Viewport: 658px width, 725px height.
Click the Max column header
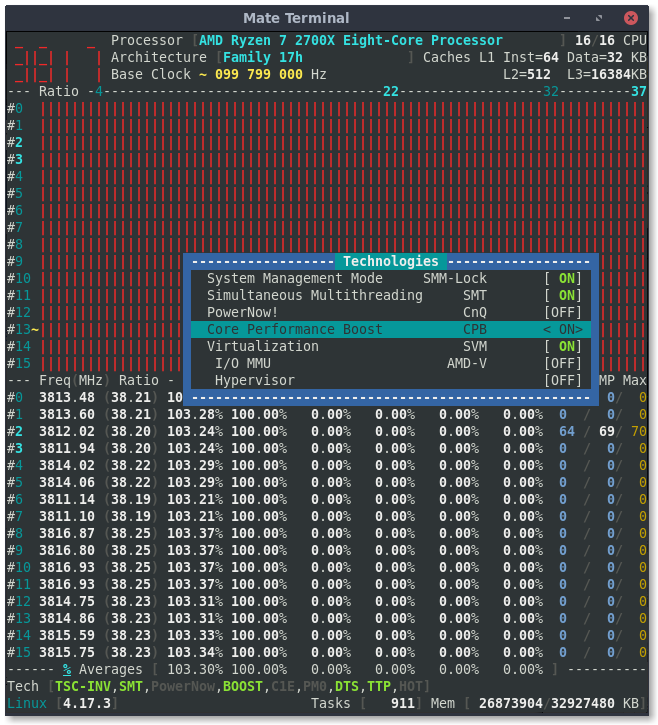coord(634,381)
